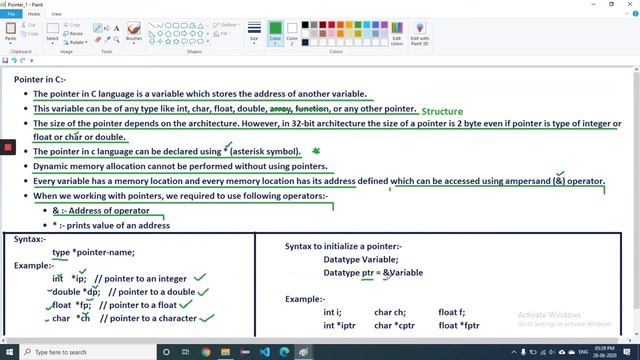640x360 pixels.
Task: Click the Windows search box
Action: click(x=88, y=352)
